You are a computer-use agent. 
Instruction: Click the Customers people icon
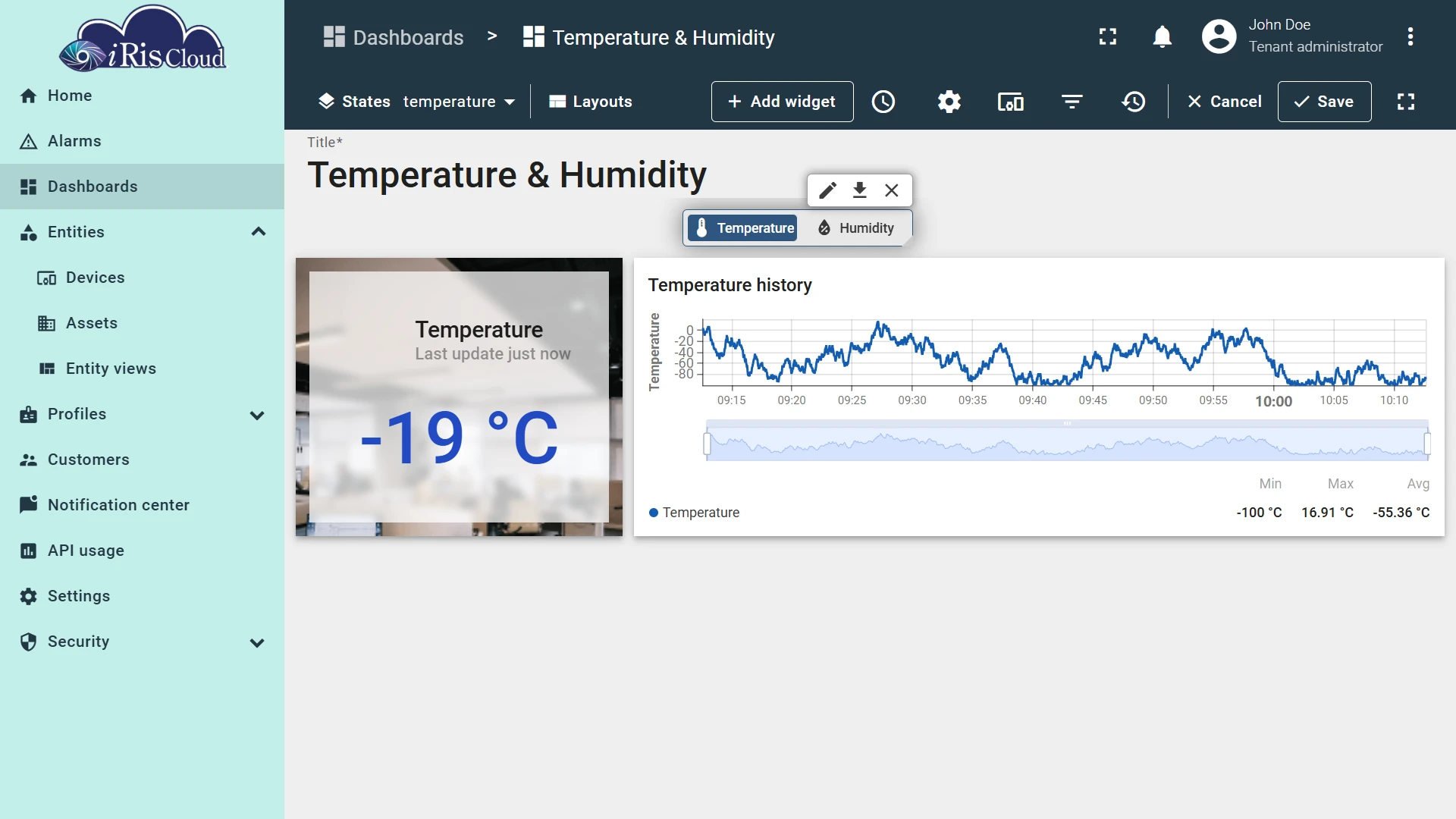coord(28,460)
